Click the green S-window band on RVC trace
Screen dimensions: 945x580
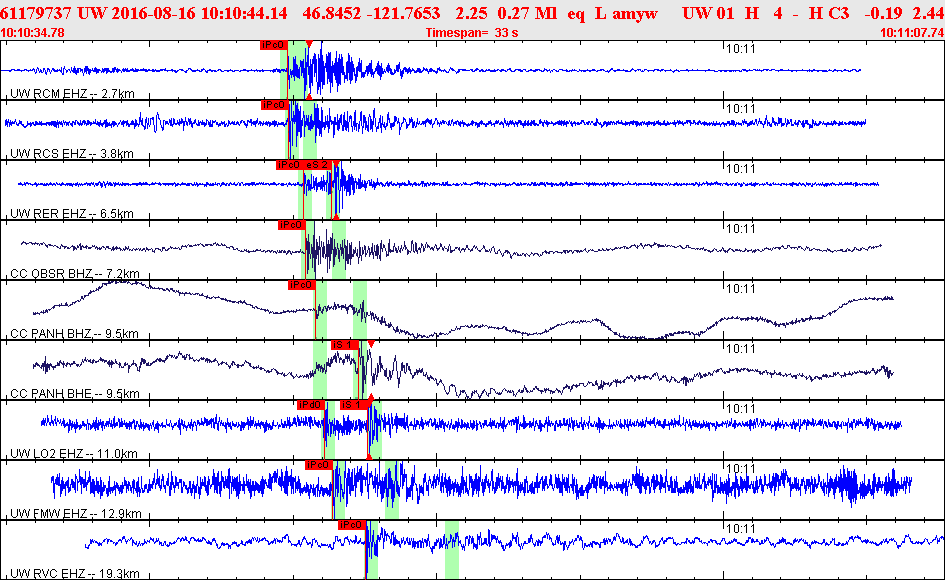click(452, 550)
